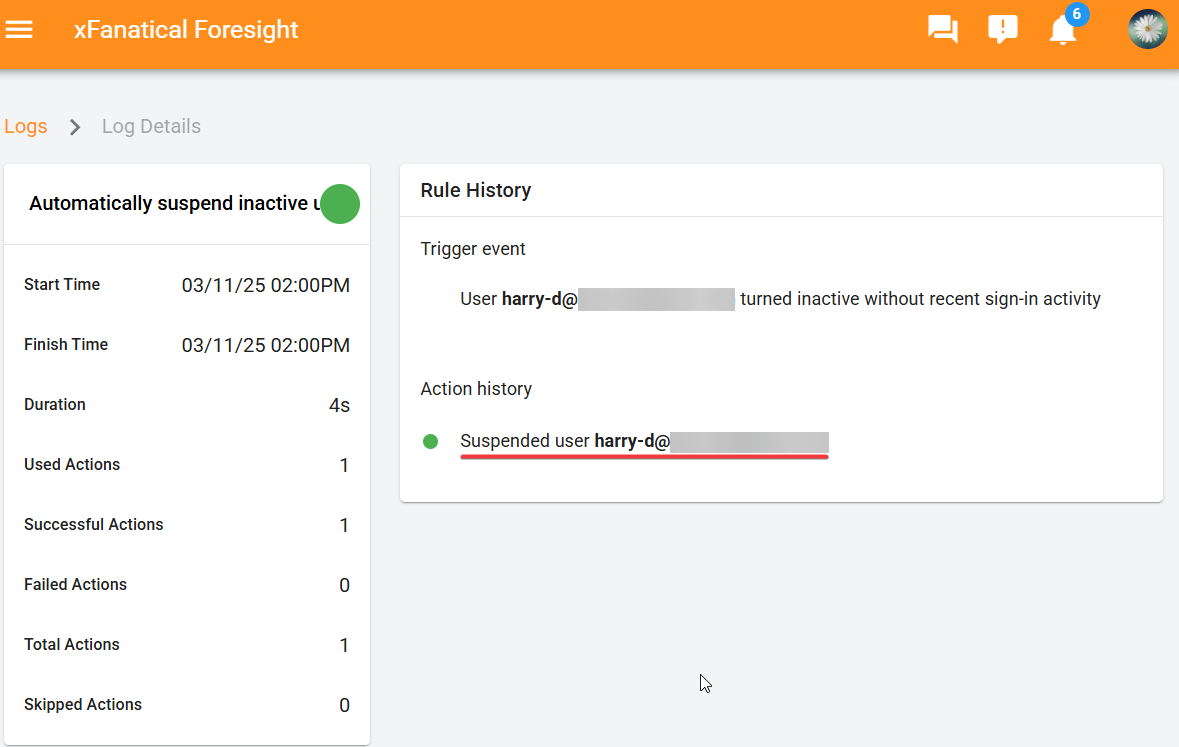Viewport: 1179px width, 747px height.
Task: Expand the Trigger event section
Action: coord(472,248)
